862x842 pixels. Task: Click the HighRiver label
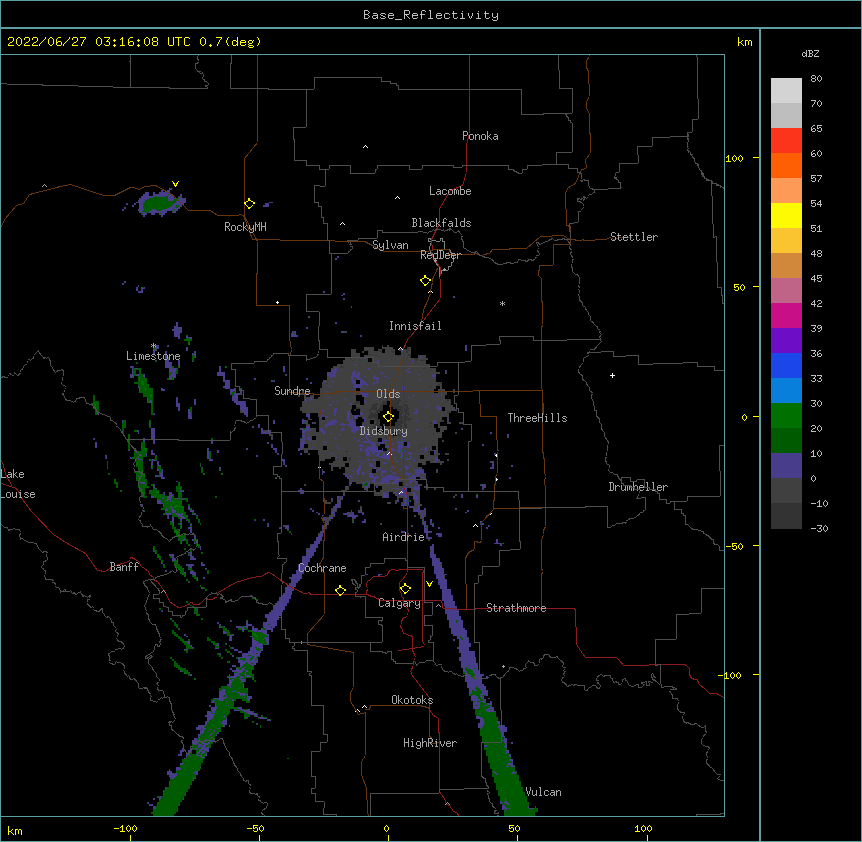tap(430, 743)
